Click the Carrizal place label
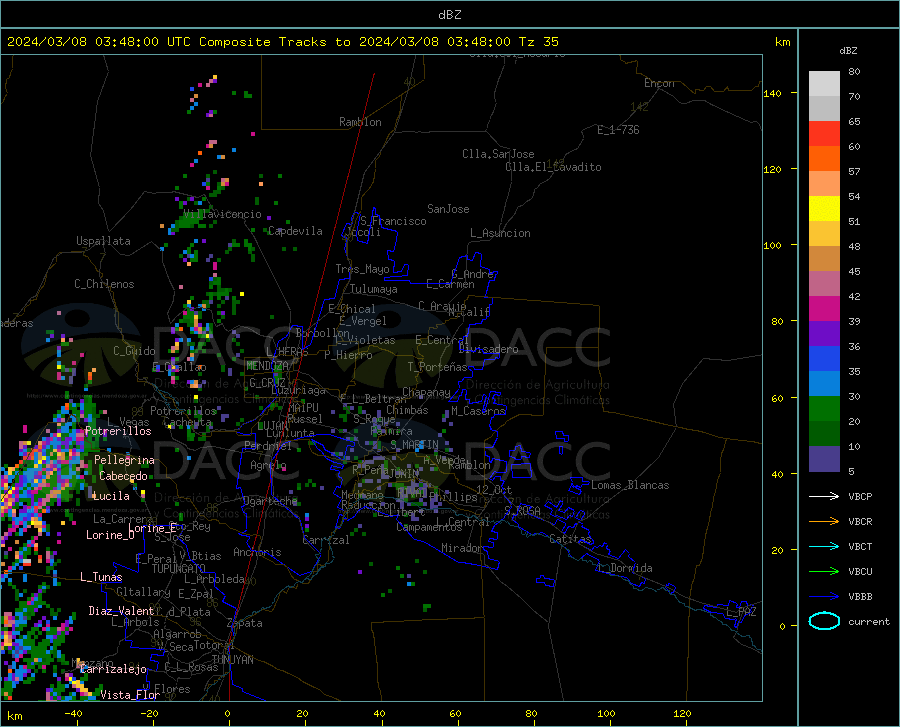 click(326, 540)
